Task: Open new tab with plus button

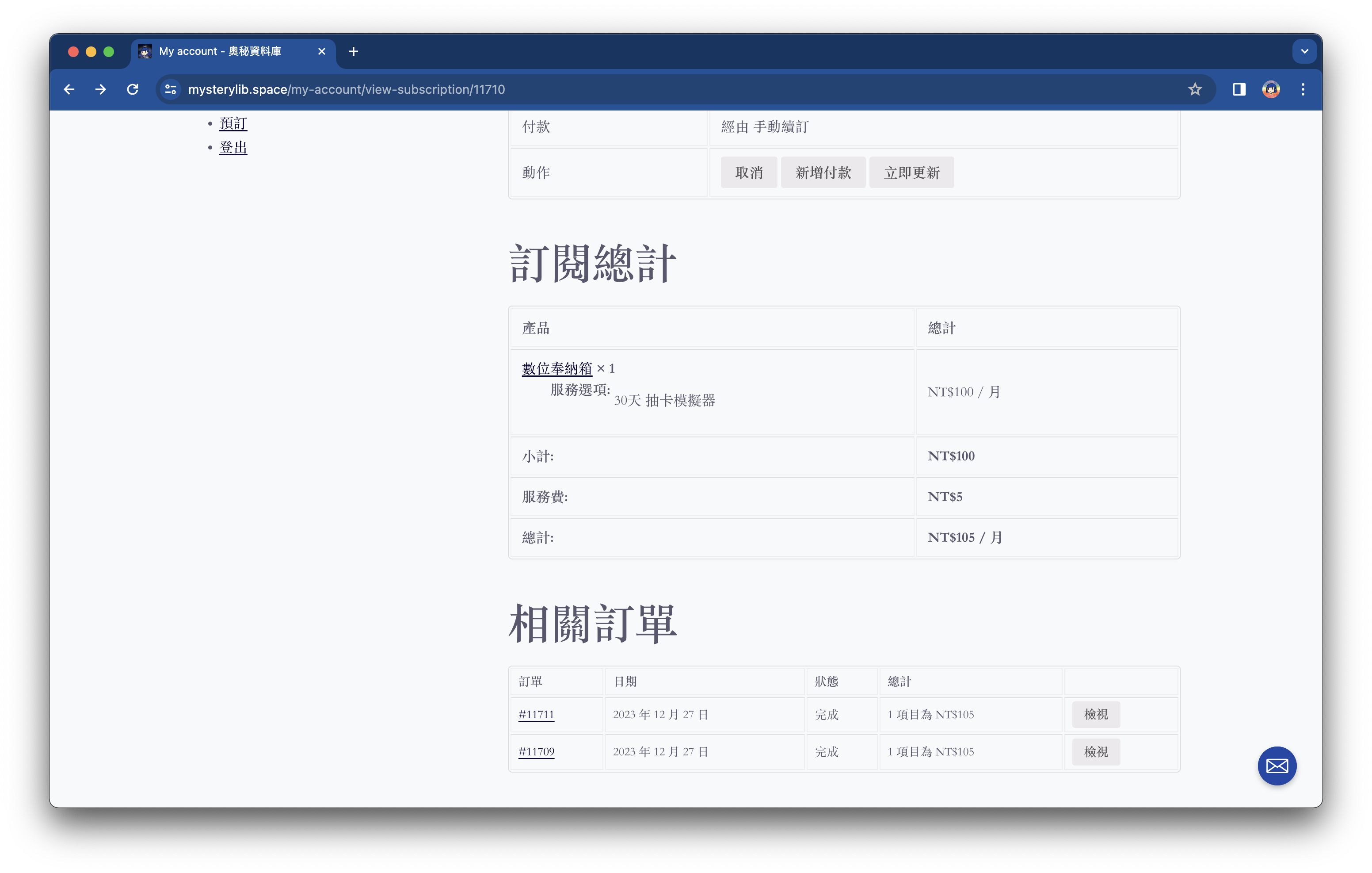Action: click(353, 51)
